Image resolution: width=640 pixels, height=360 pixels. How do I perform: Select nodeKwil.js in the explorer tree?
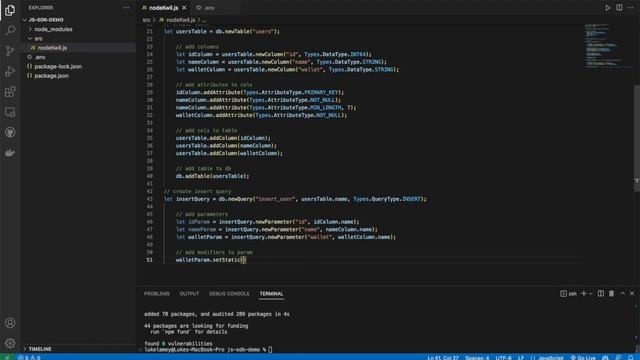[x=52, y=48]
